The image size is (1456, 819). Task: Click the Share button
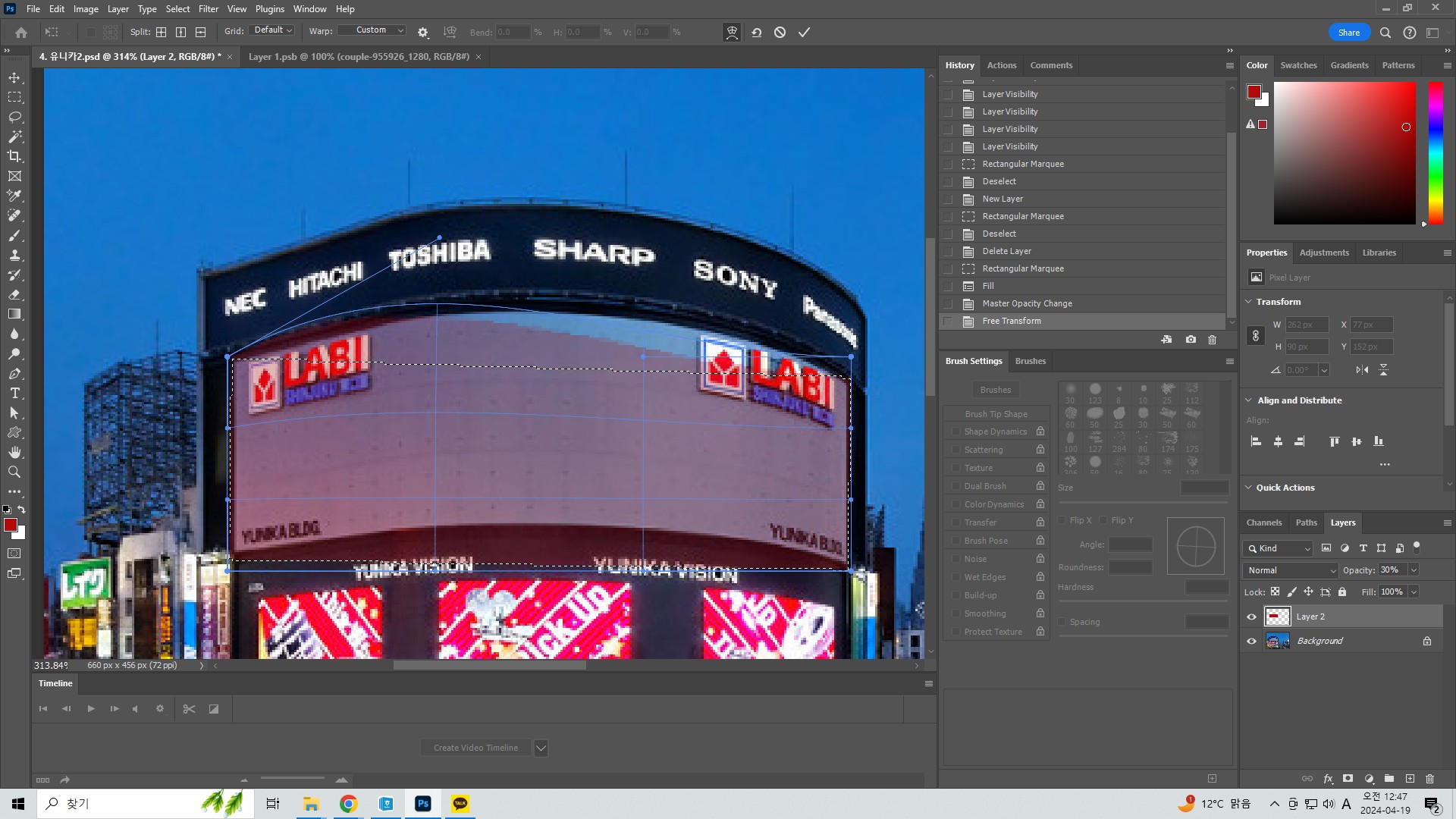point(1348,33)
